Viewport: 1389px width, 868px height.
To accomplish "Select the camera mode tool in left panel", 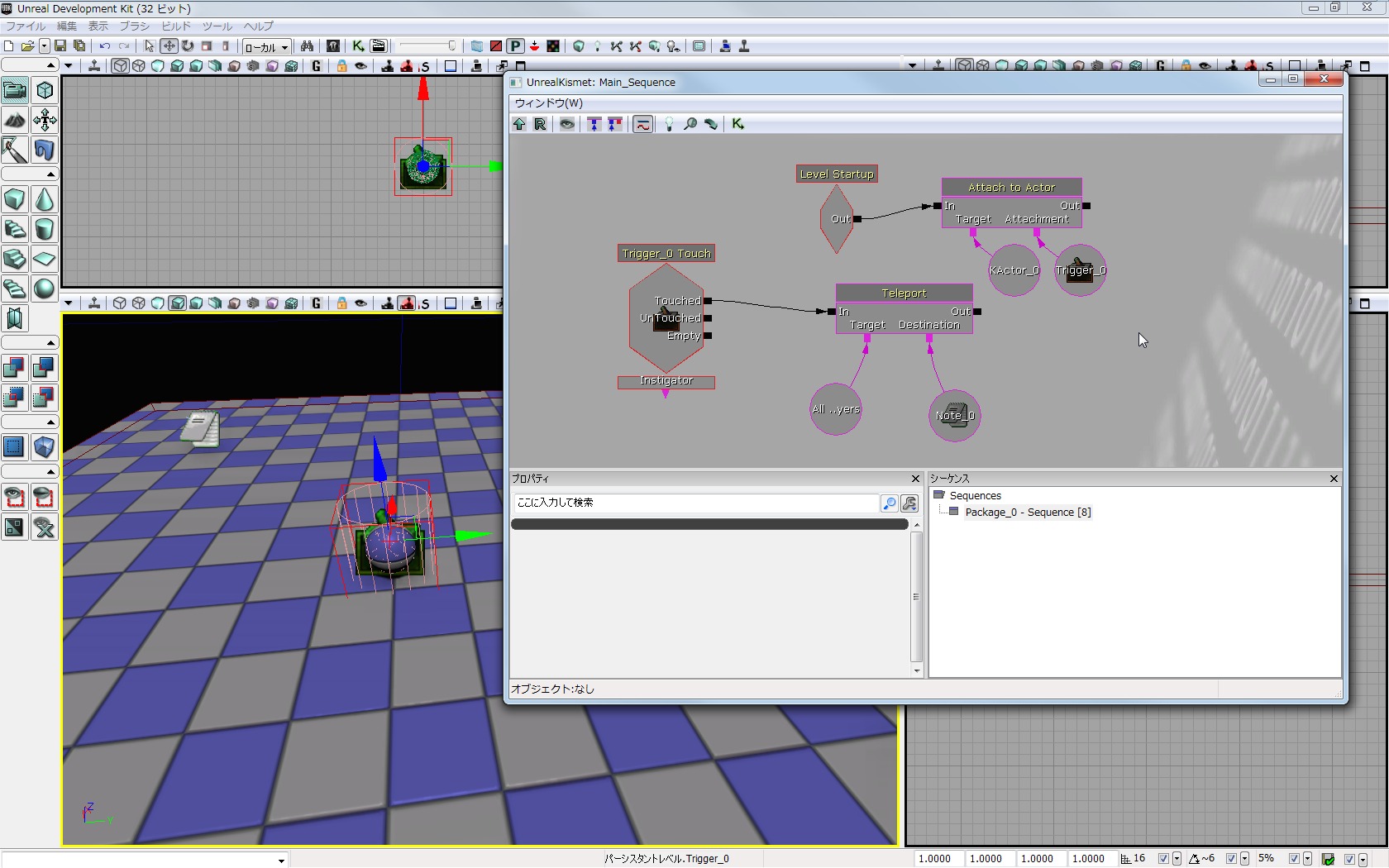I will (x=15, y=90).
